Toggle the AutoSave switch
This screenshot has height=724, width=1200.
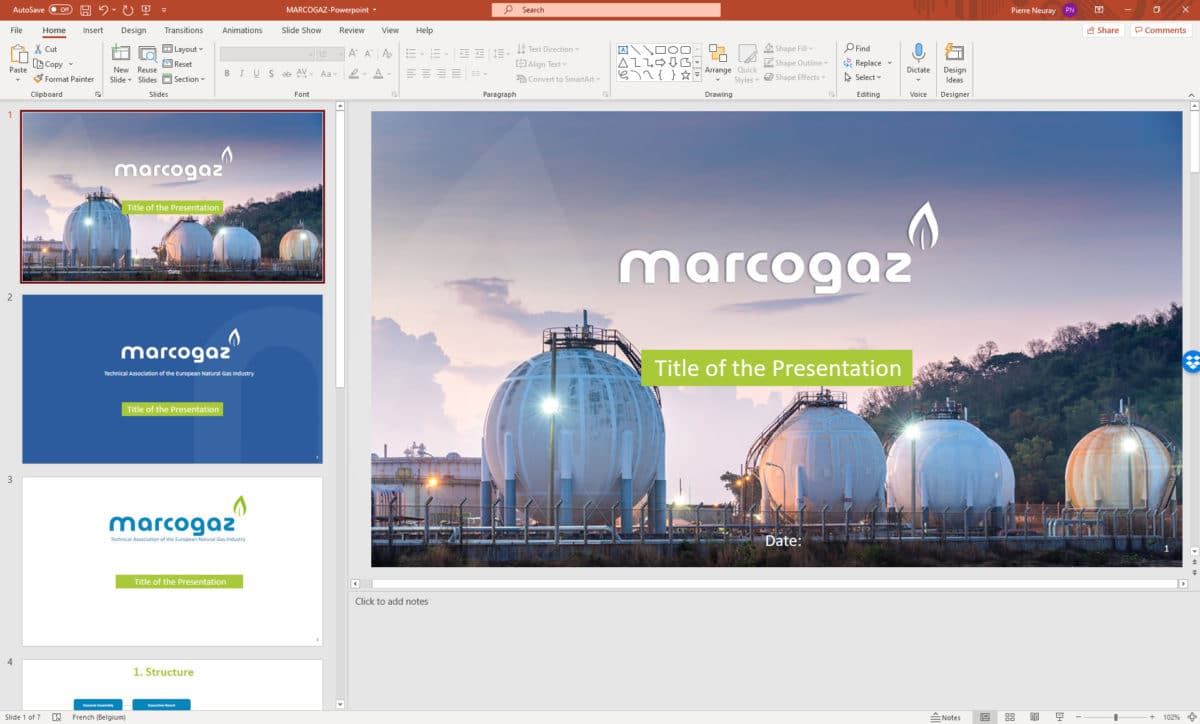click(60, 9)
